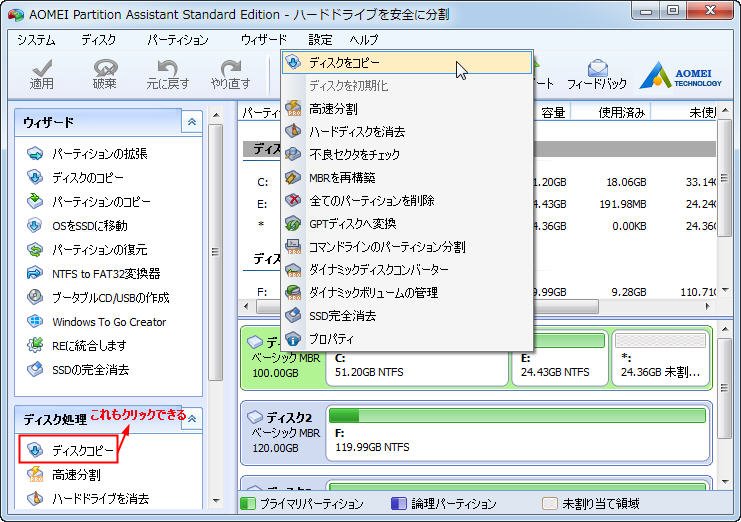This screenshot has height=522, width=741.
Task: Open the ウィザード menu in menu bar
Action: pyautogui.click(x=264, y=40)
